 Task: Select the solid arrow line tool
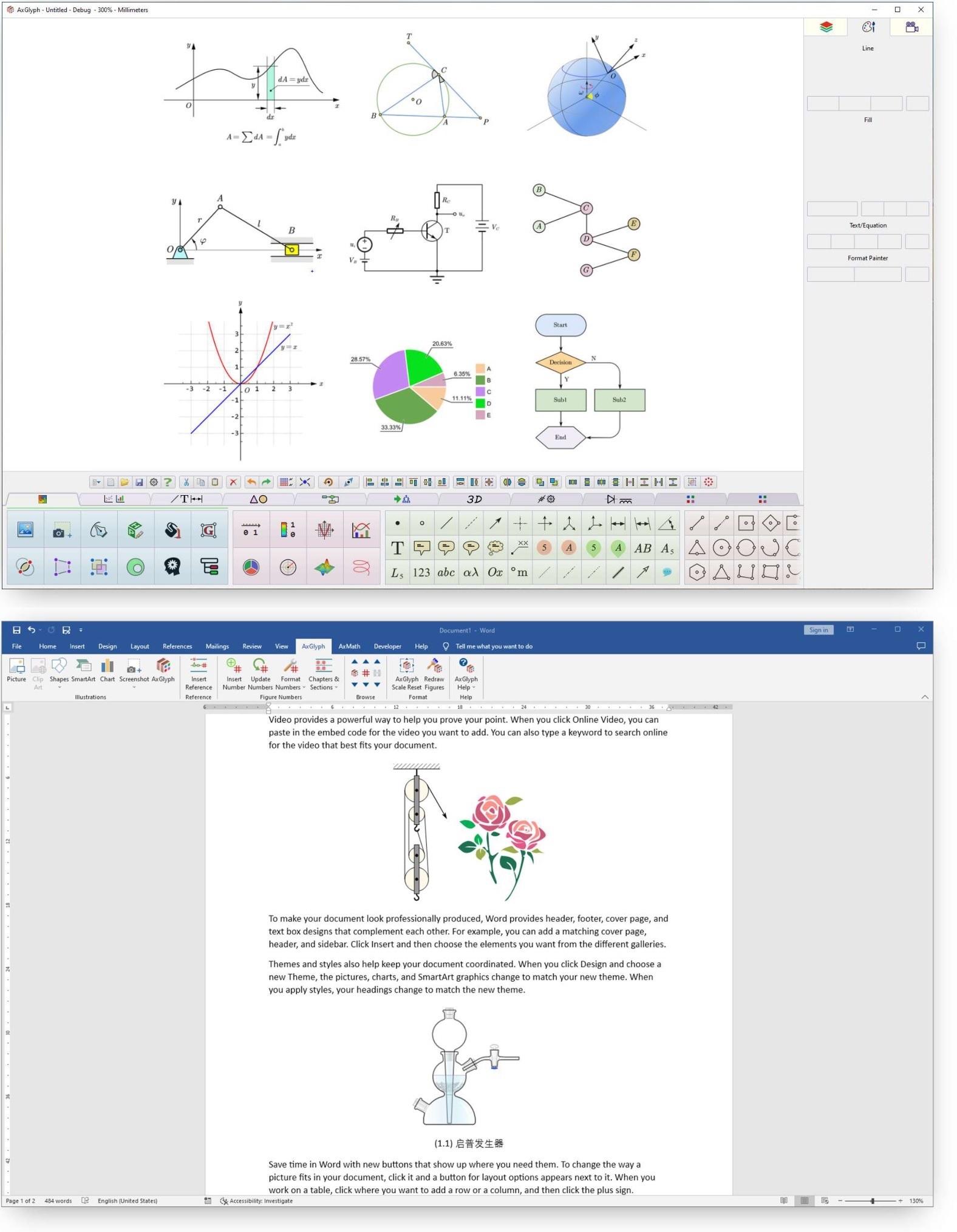[496, 523]
